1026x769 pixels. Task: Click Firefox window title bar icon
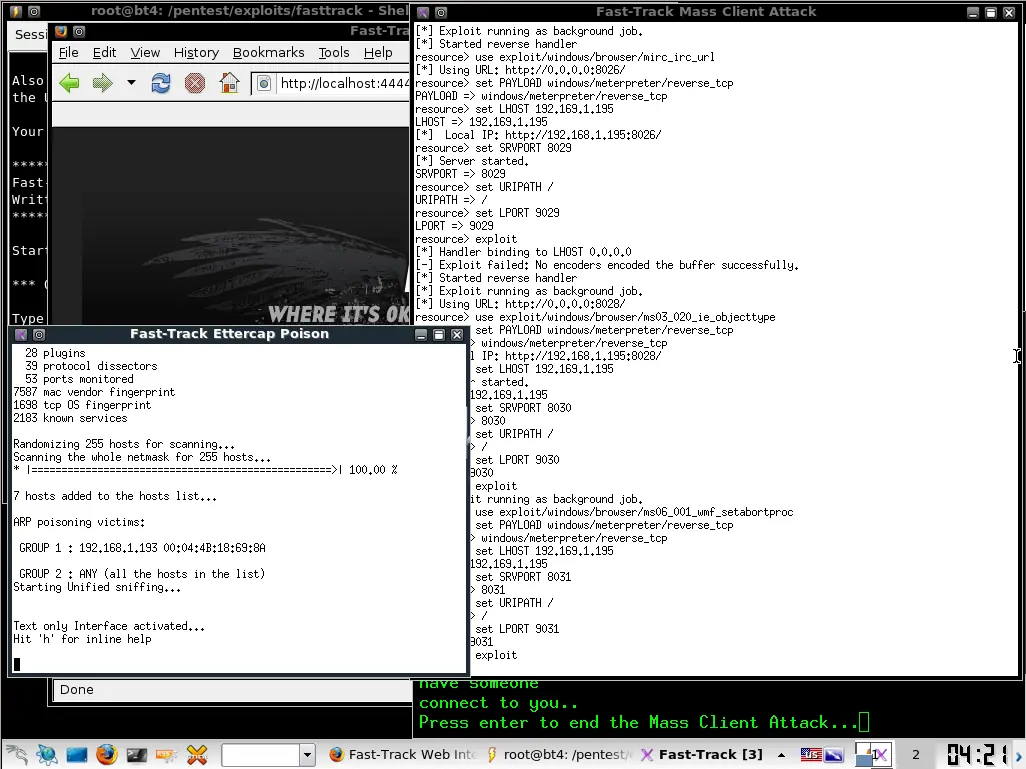click(x=61, y=31)
